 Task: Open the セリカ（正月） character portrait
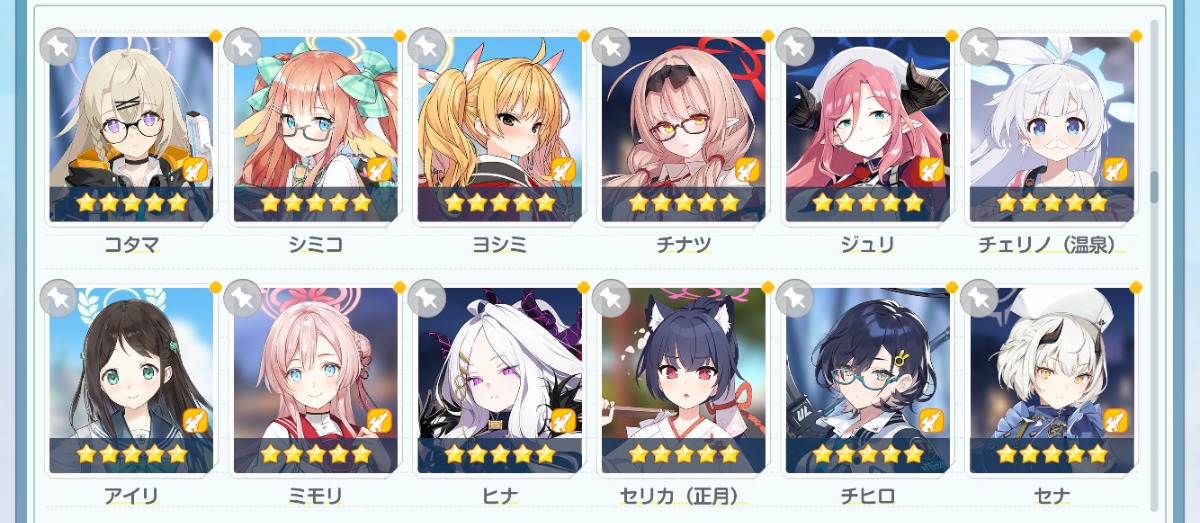click(x=683, y=380)
